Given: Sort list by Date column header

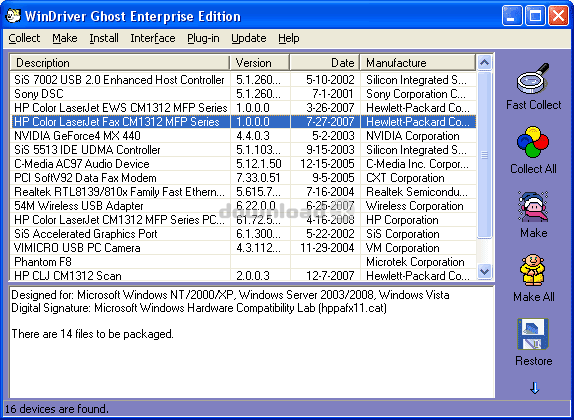Looking at the screenshot, I should click(x=325, y=63).
